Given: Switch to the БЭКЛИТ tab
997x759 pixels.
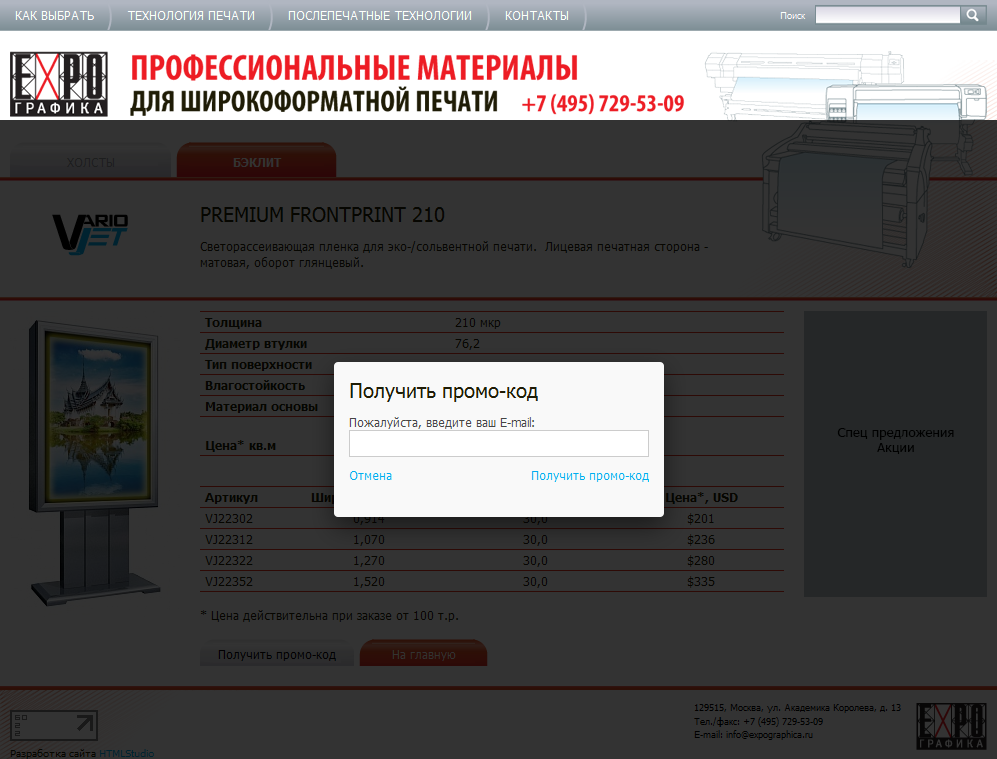Looking at the screenshot, I should [x=257, y=161].
